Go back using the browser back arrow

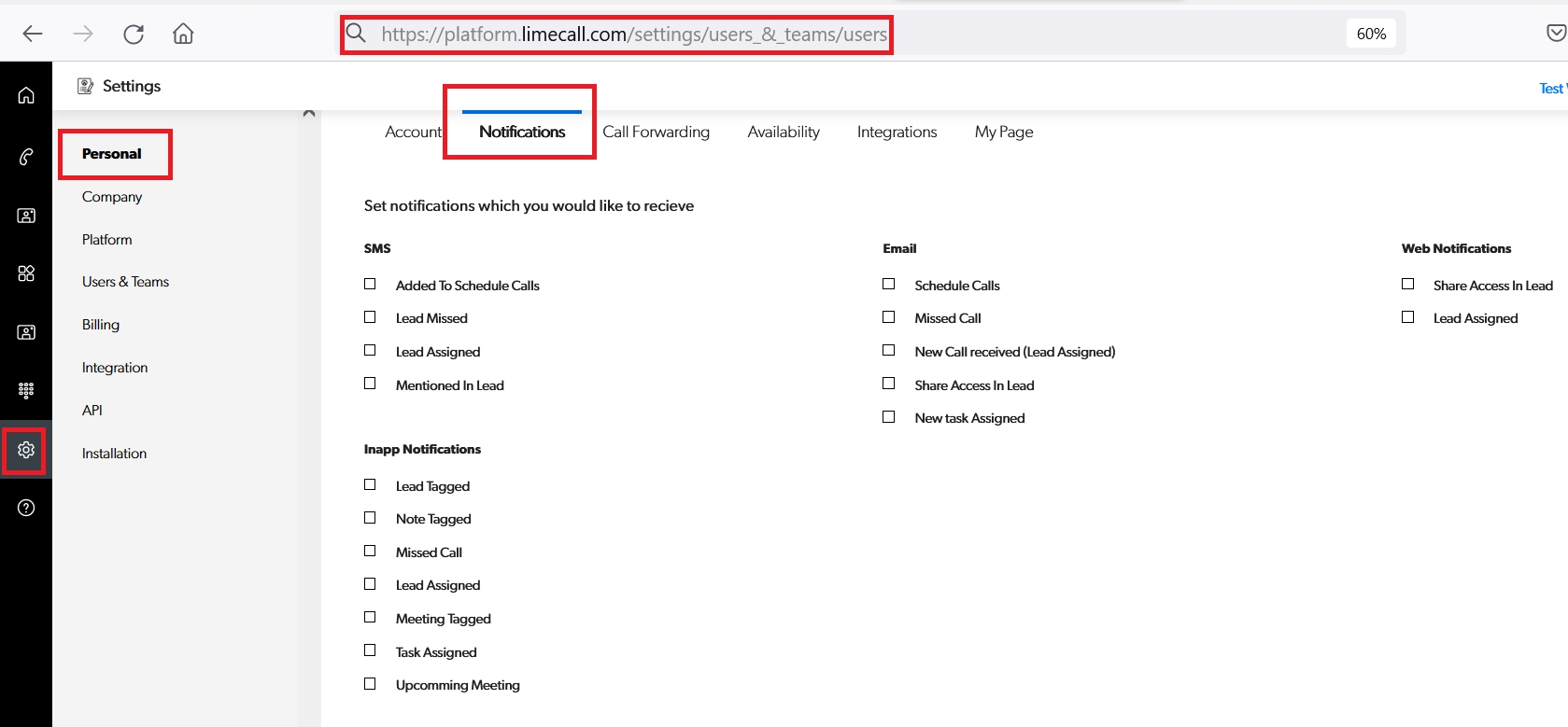(33, 35)
